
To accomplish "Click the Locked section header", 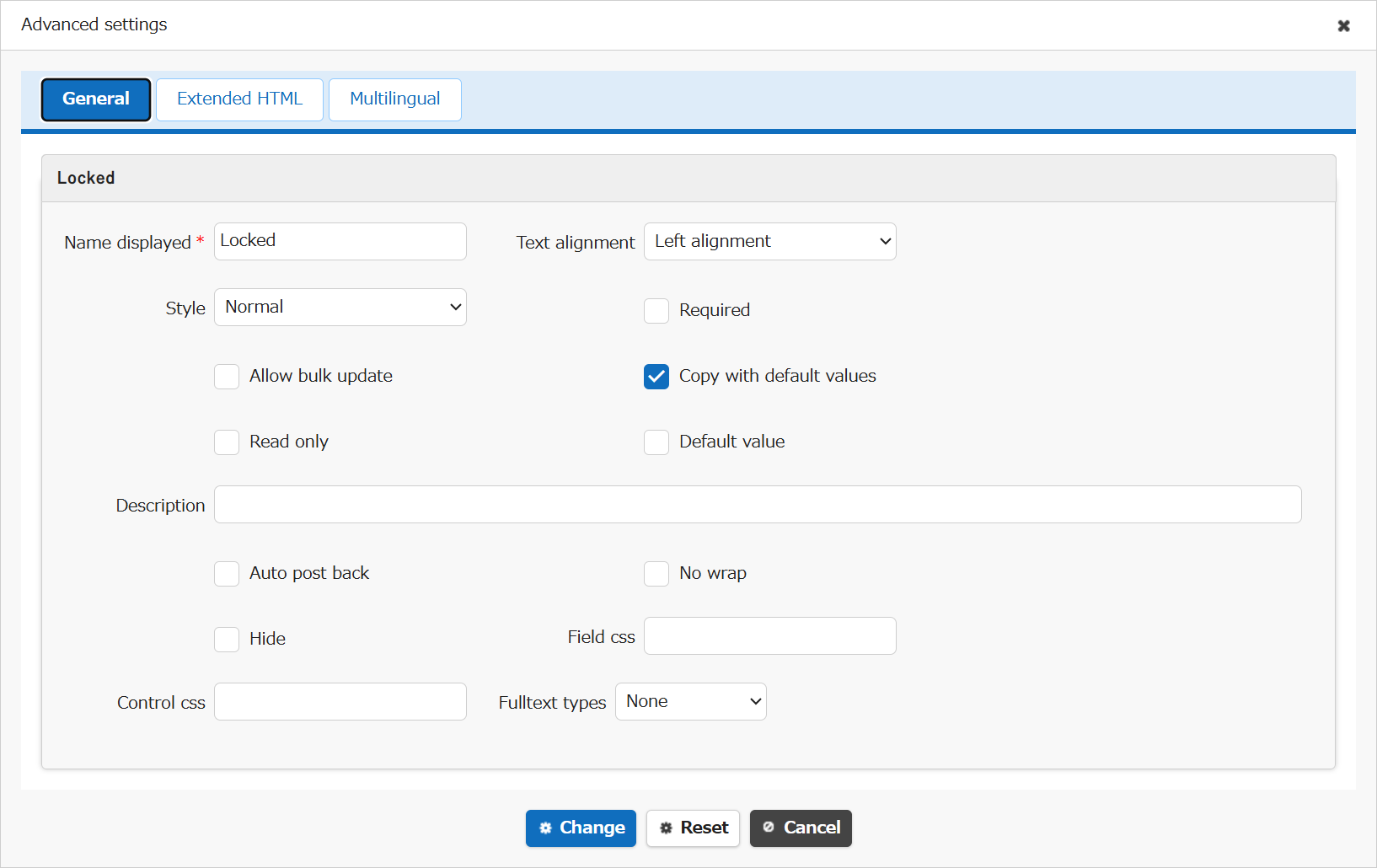I will pos(688,178).
